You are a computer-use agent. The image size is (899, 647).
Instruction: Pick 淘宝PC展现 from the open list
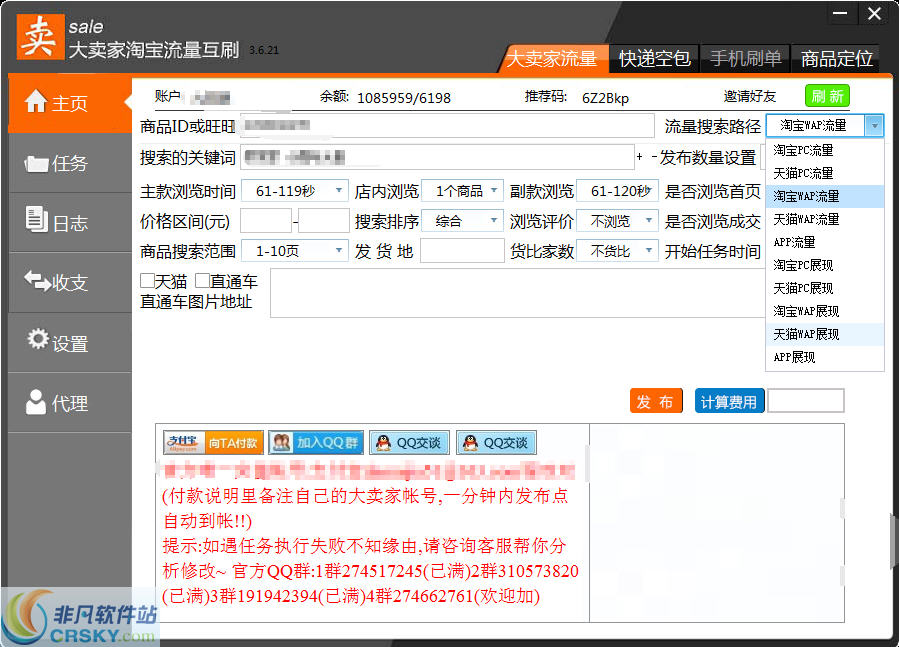click(825, 265)
